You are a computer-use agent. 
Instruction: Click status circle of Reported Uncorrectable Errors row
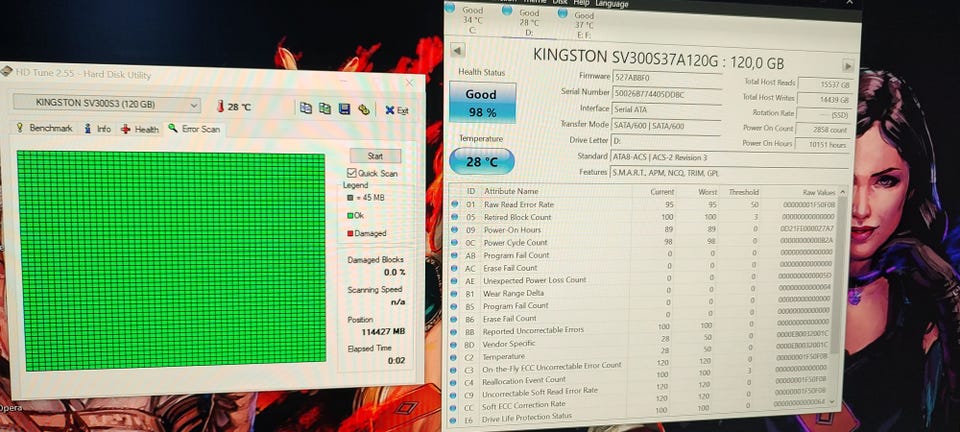coord(454,332)
